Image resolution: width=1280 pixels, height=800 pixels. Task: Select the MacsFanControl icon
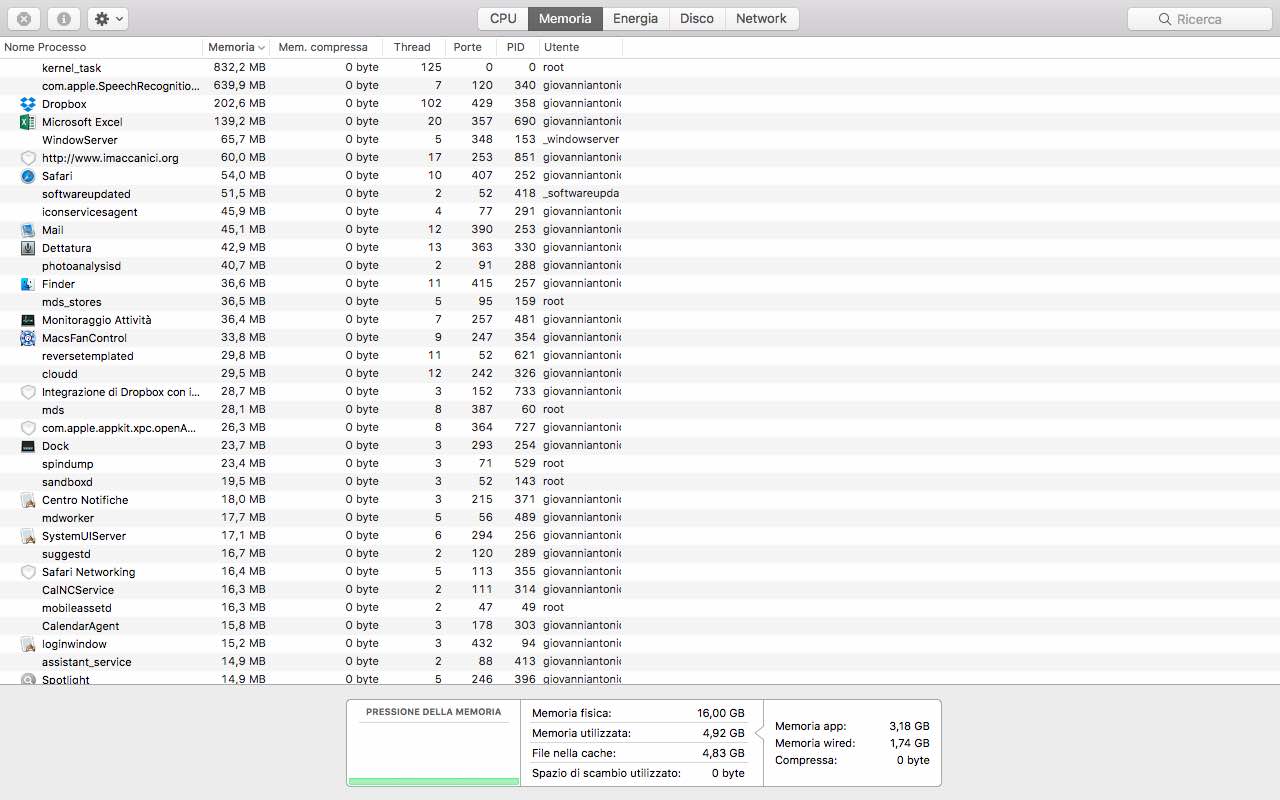tap(28, 338)
